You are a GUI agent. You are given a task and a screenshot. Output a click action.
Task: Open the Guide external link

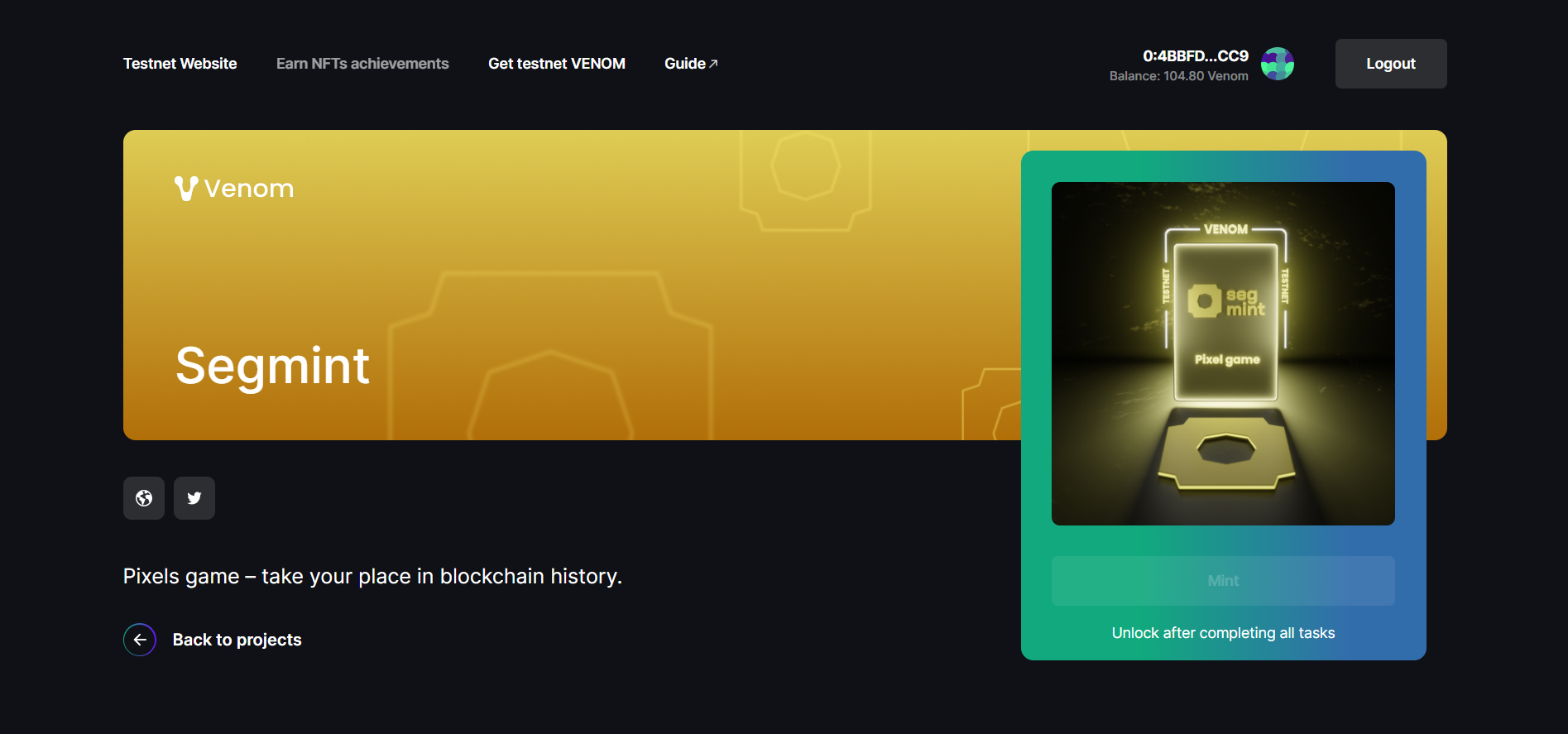point(691,64)
